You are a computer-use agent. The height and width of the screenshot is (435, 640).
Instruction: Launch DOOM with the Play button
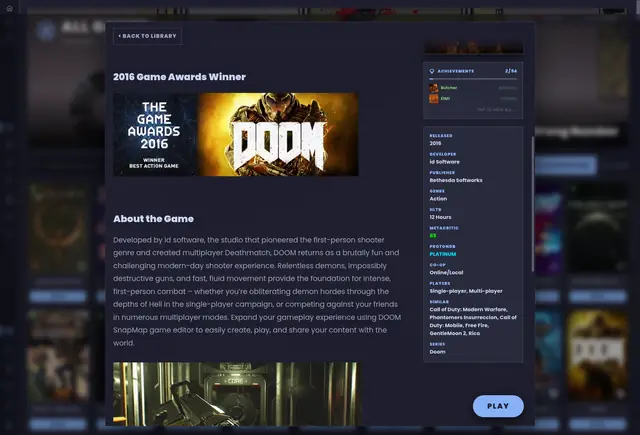(498, 406)
